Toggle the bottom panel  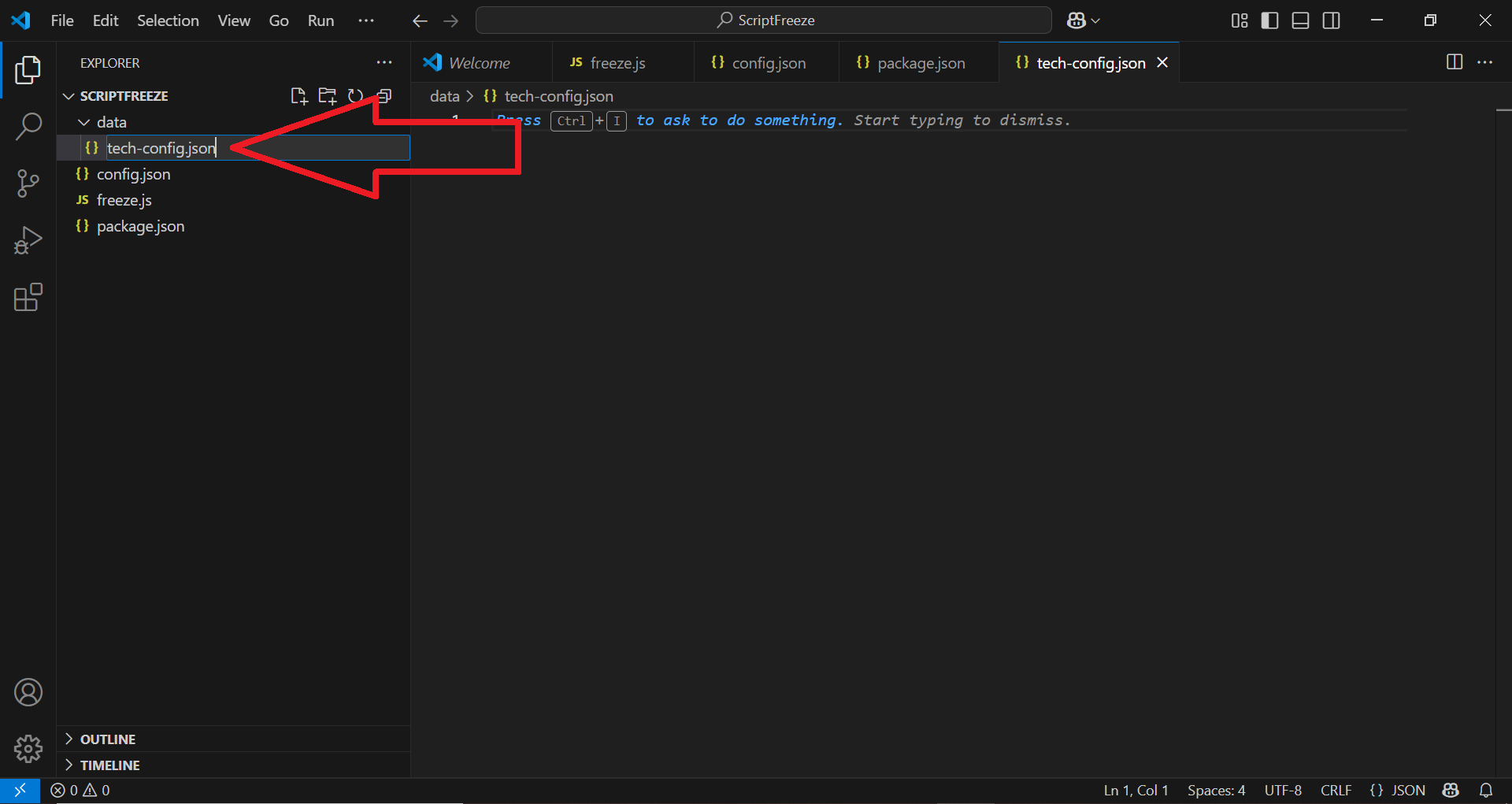coord(1300,20)
